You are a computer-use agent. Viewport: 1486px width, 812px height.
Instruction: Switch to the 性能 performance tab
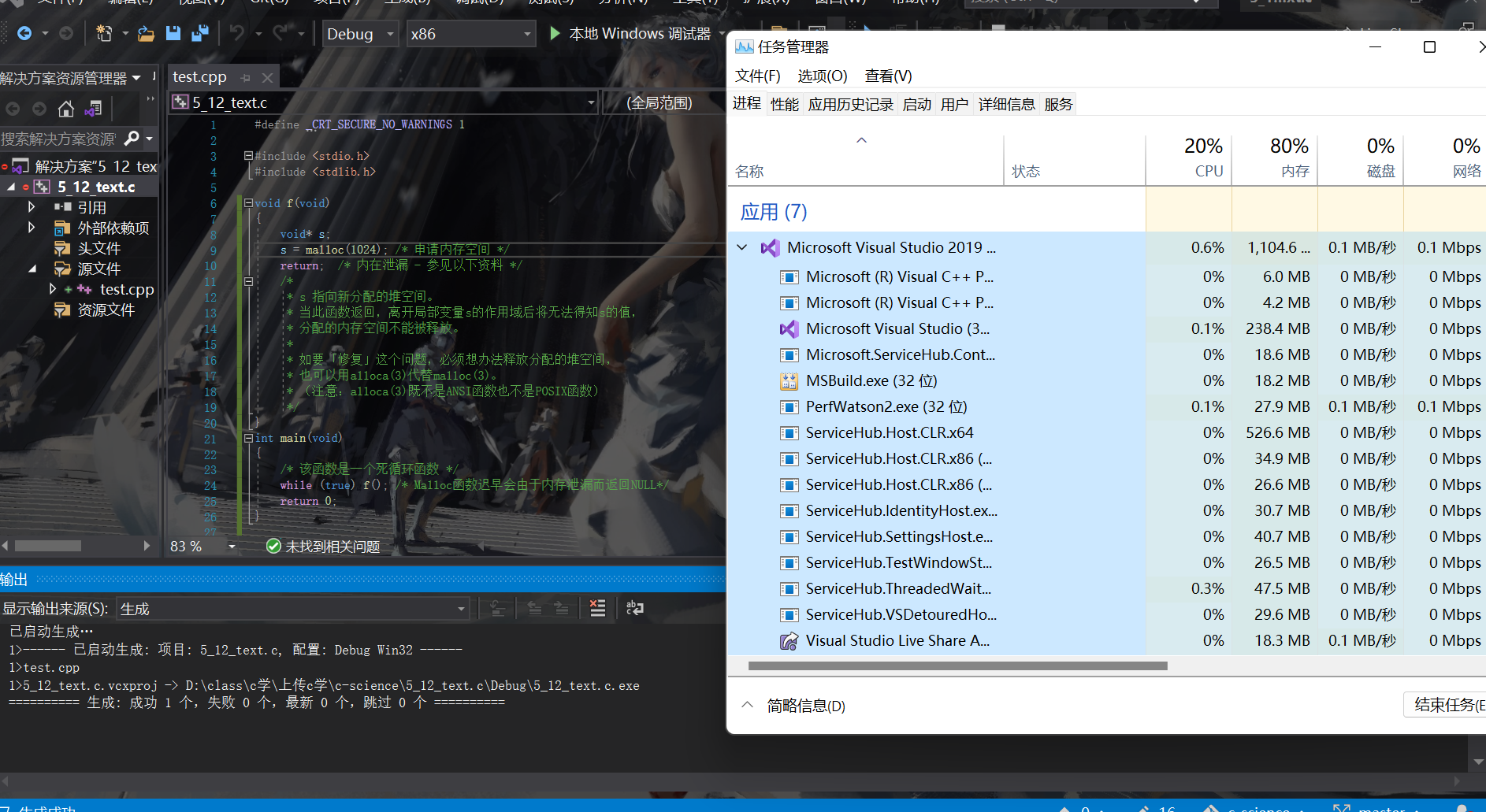785,104
